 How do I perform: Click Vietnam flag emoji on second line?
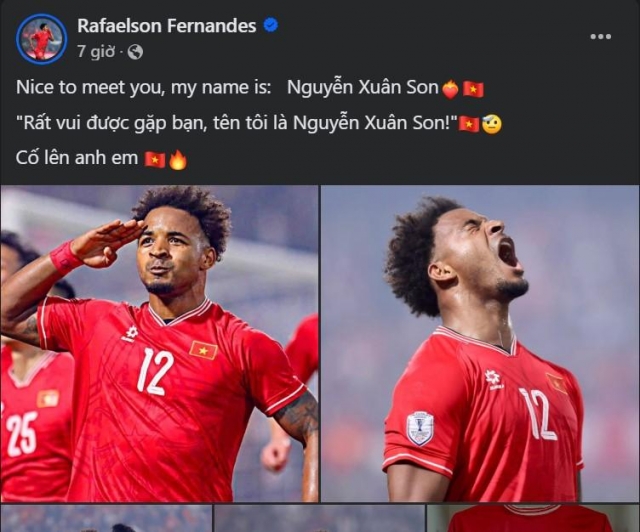tap(469, 124)
